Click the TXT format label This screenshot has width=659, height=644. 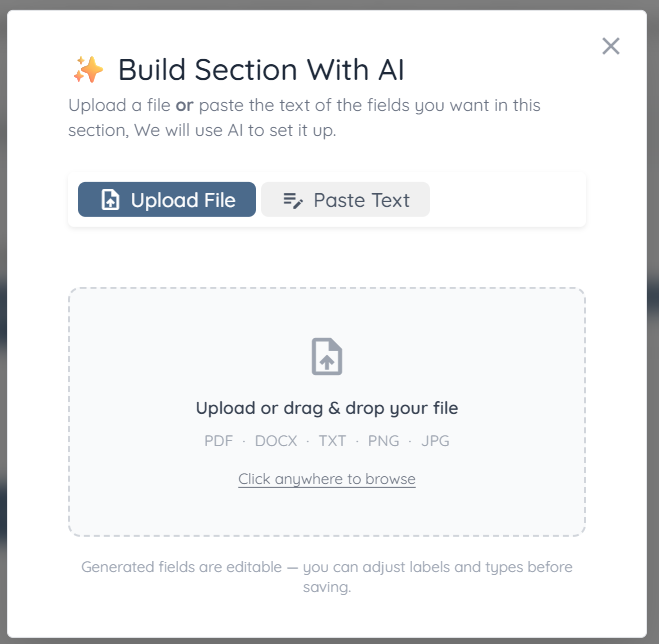332,441
